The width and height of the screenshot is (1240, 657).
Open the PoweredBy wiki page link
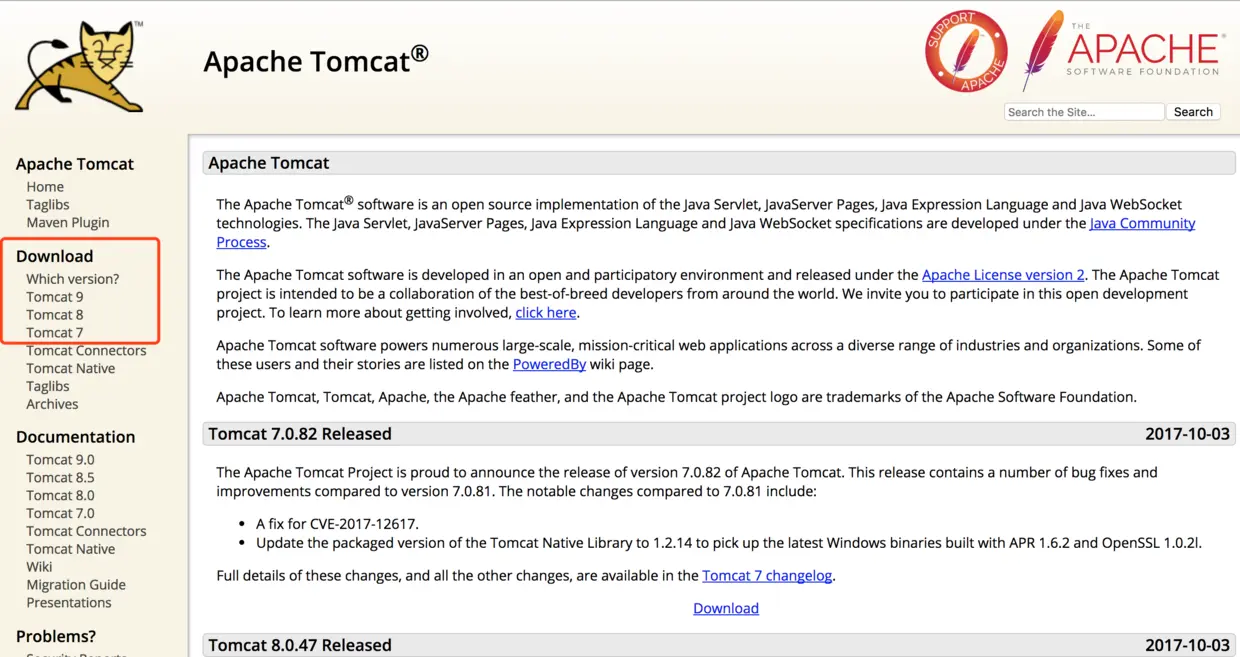point(549,364)
